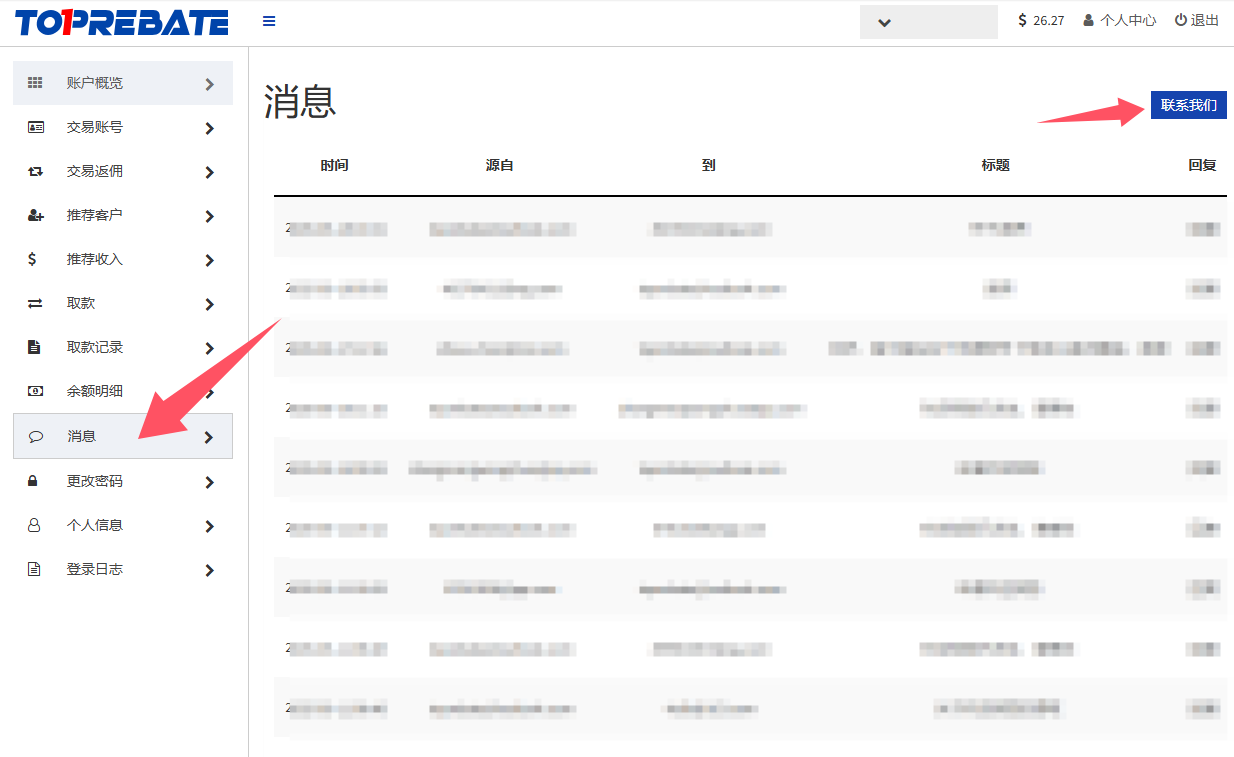Click the hamburger menu icon
Viewport: 1234px width, 757px height.
point(269,21)
